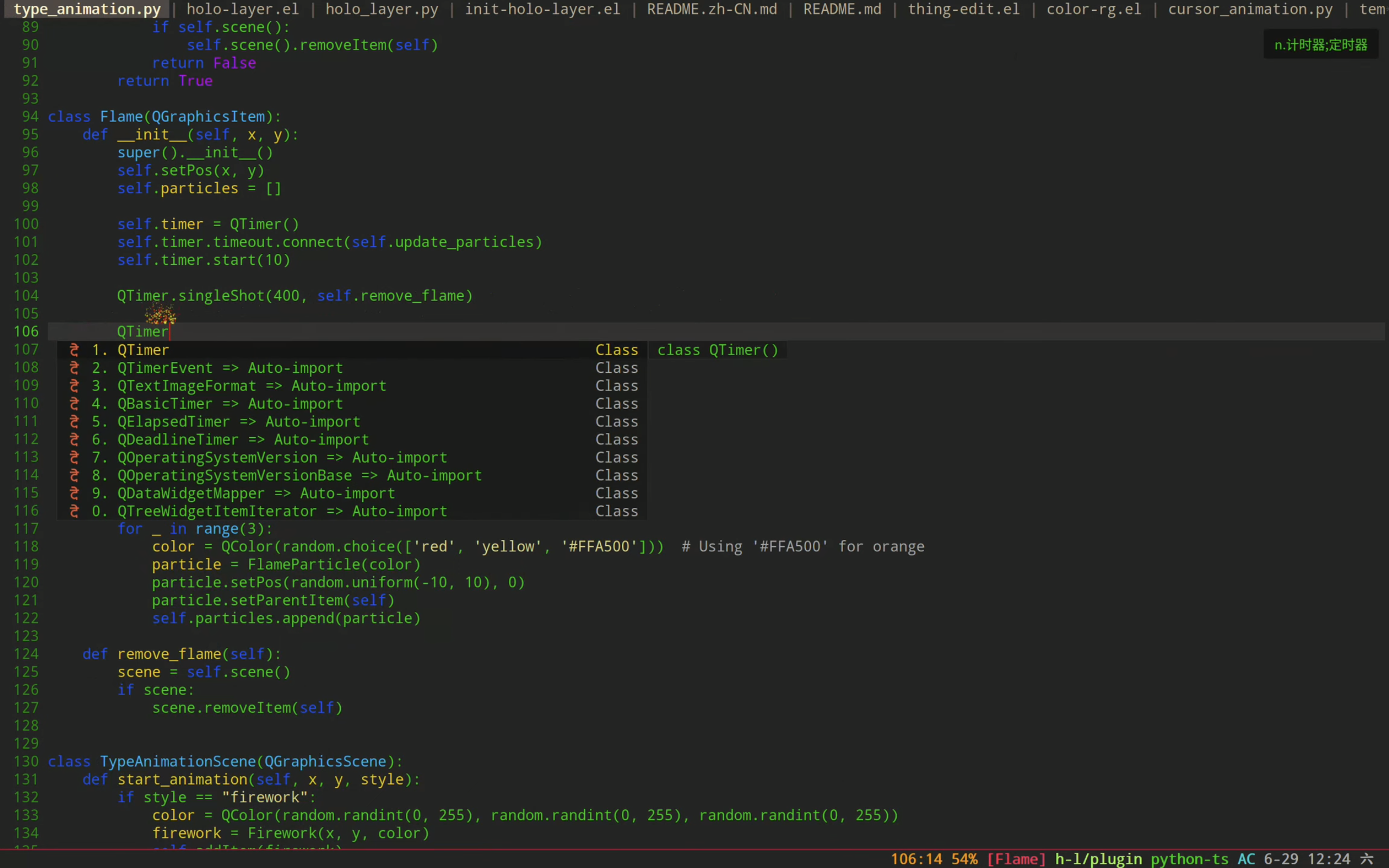Click the python-ts mode indicator
Image resolution: width=1389 pixels, height=868 pixels.
point(1189,859)
